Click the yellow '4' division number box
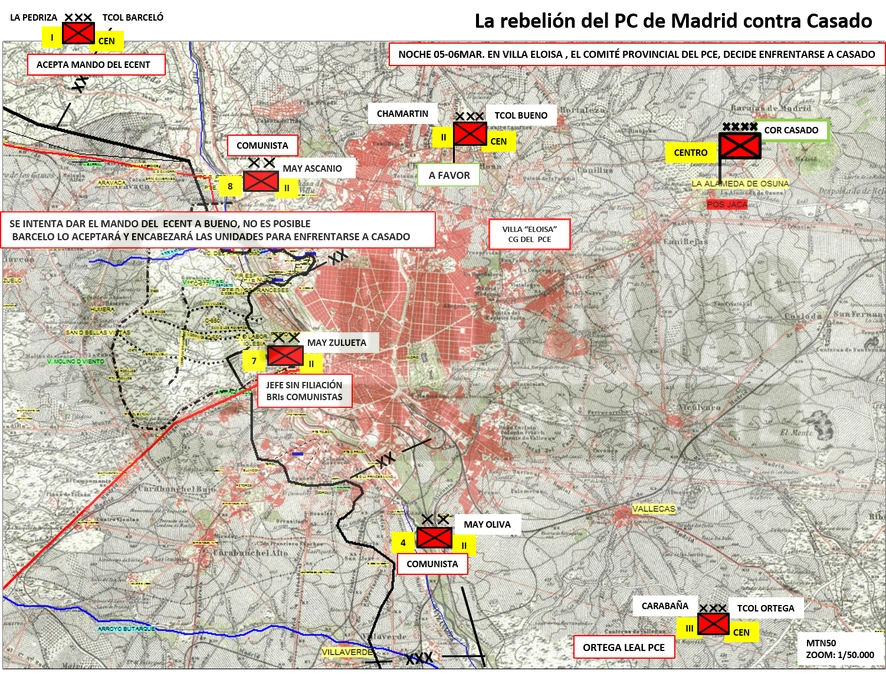The height and width of the screenshot is (677, 886). (x=403, y=543)
